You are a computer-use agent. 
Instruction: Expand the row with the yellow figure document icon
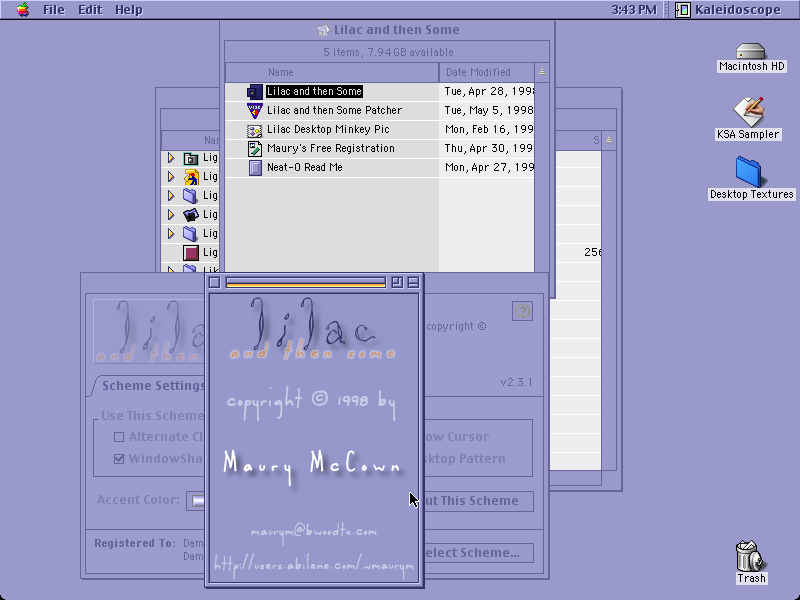point(171,177)
